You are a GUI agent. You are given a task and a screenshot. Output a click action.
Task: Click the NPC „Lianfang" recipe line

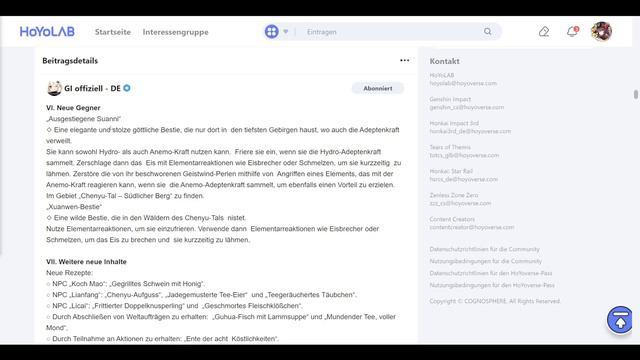[202, 295]
